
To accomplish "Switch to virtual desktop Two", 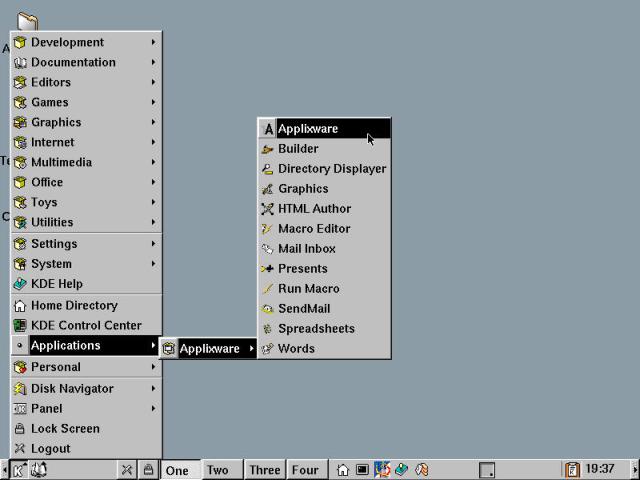I will (217, 470).
